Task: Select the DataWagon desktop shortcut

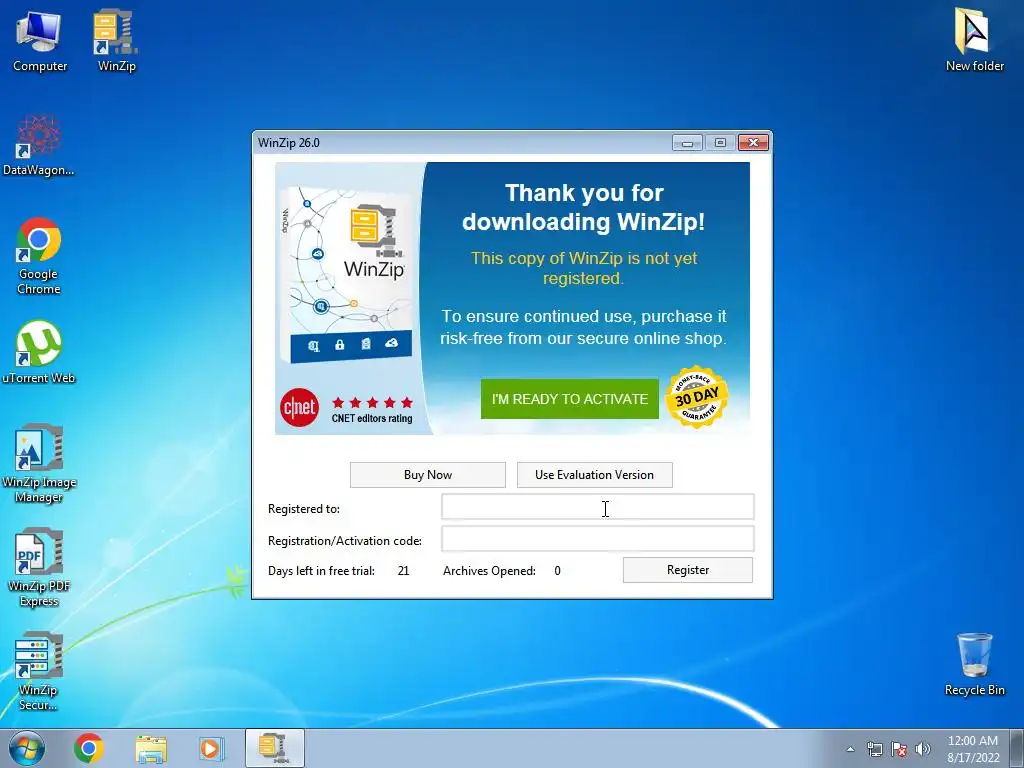Action: [38, 145]
